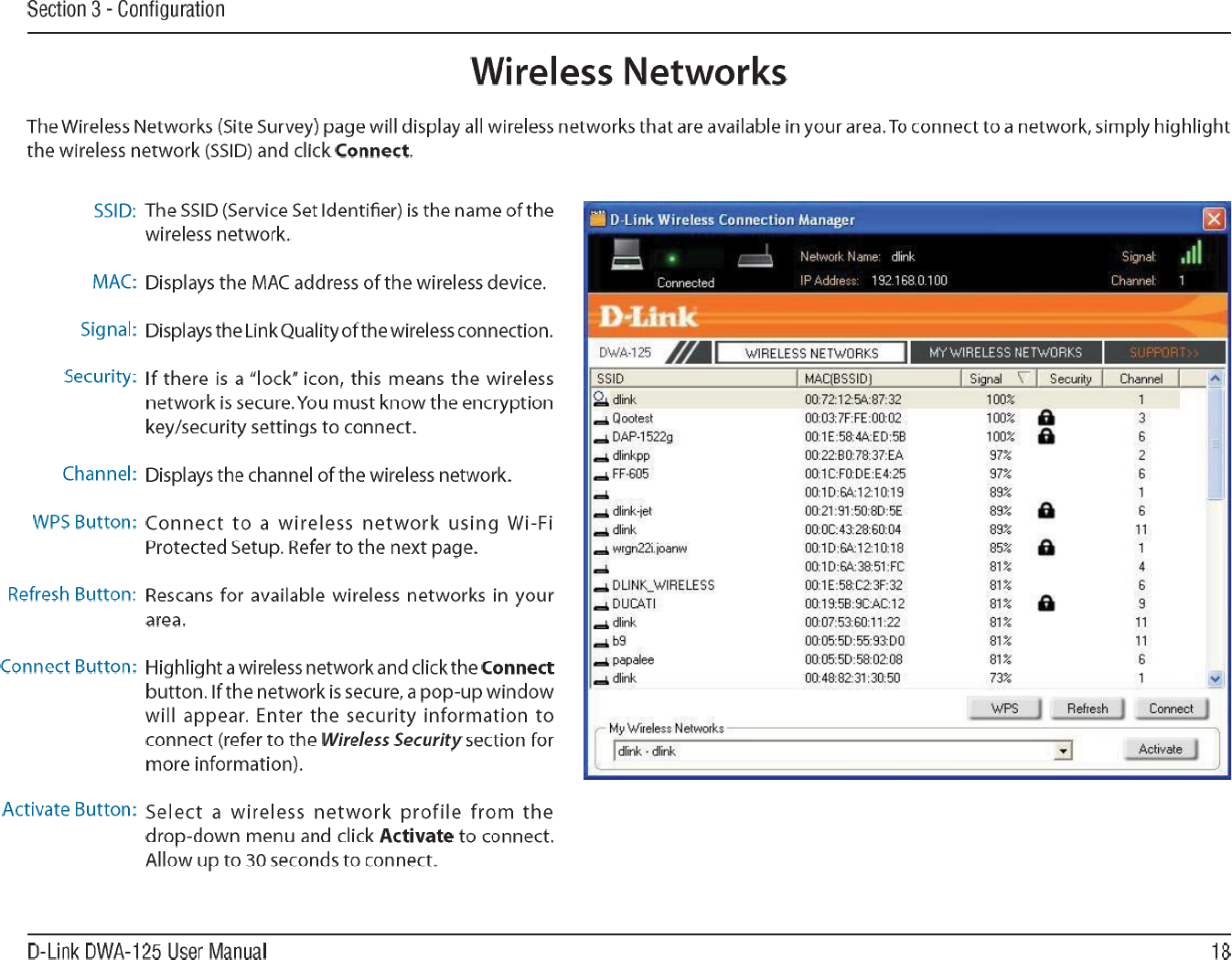Open the SUPPORT>> tab
This screenshot has height=960, width=1232.
[x=1164, y=352]
